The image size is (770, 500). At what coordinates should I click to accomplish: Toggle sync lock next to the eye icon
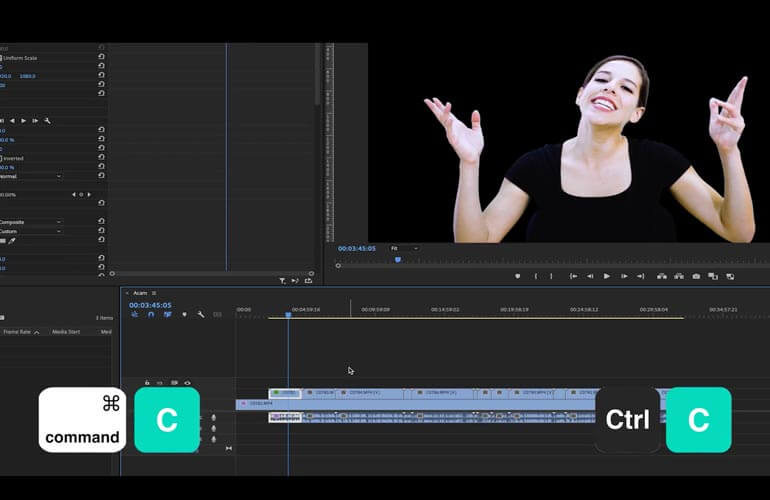tap(174, 383)
